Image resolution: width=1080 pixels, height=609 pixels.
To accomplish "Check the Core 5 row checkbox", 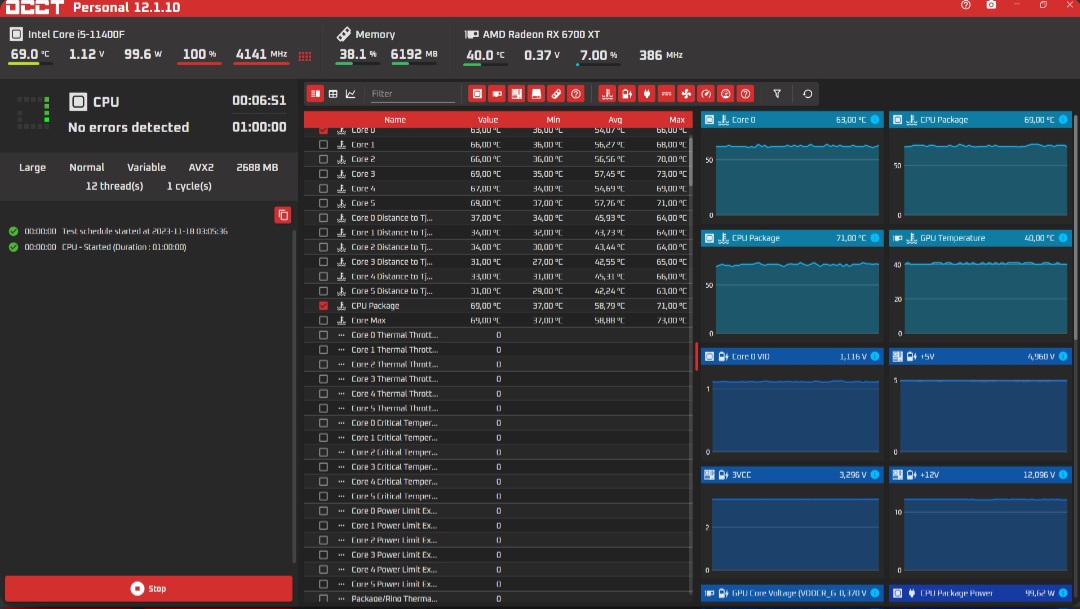I will (323, 203).
